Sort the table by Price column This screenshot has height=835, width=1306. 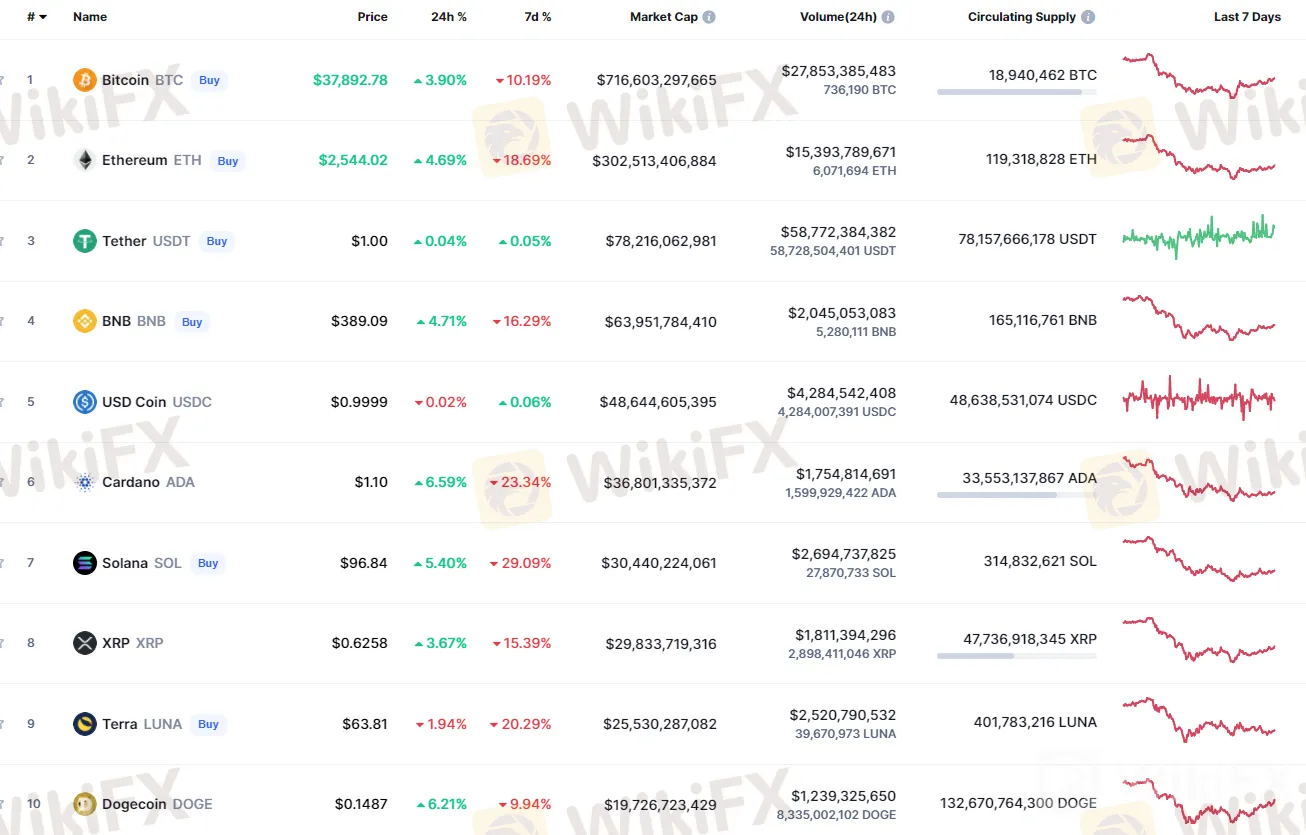click(x=372, y=17)
